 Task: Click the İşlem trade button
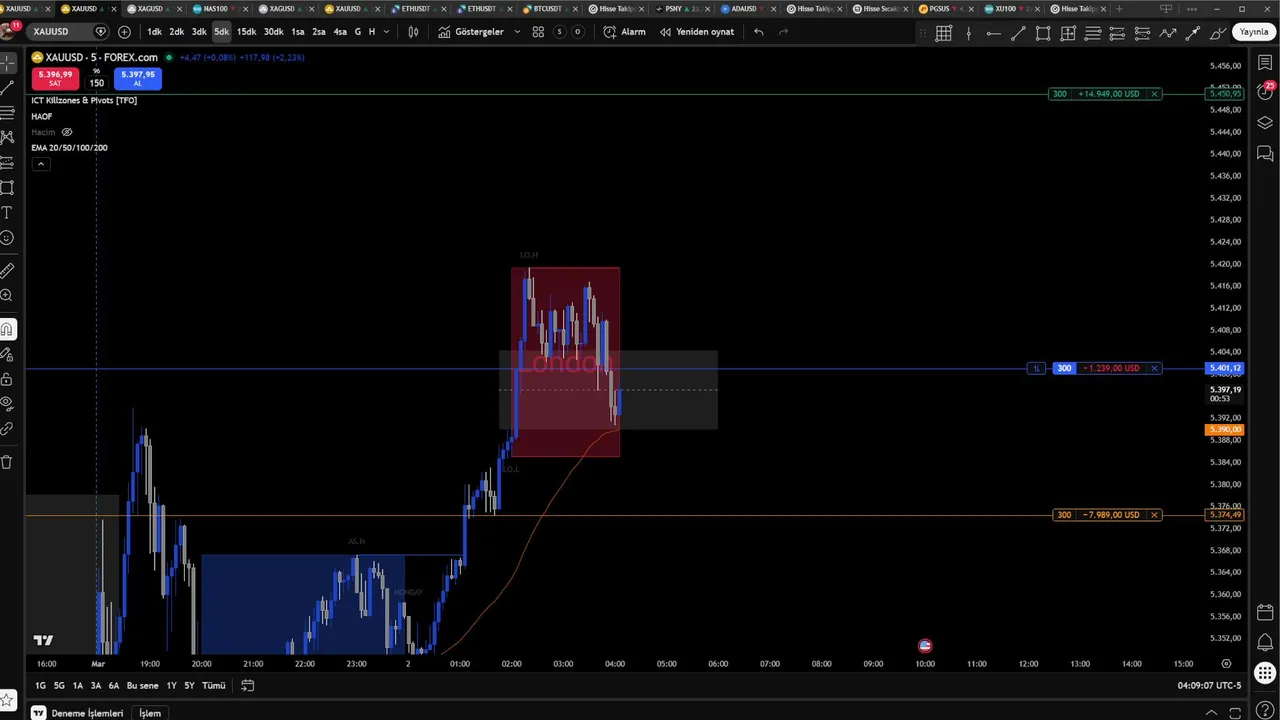click(150, 713)
